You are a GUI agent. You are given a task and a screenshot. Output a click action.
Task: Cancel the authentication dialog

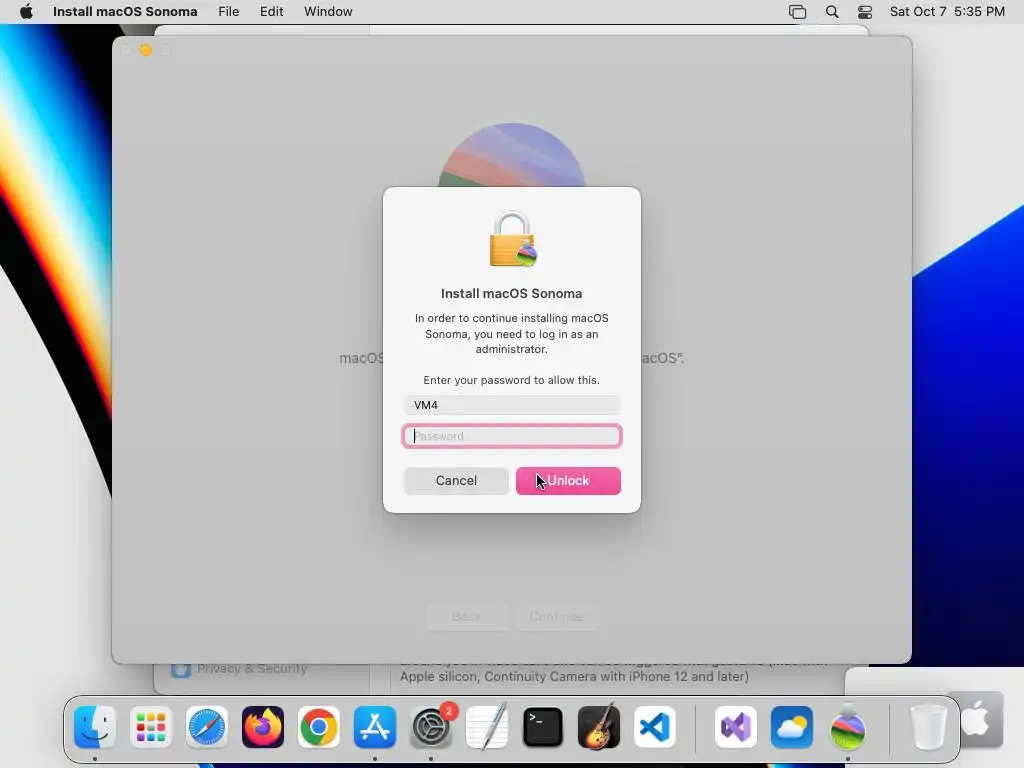(x=456, y=481)
